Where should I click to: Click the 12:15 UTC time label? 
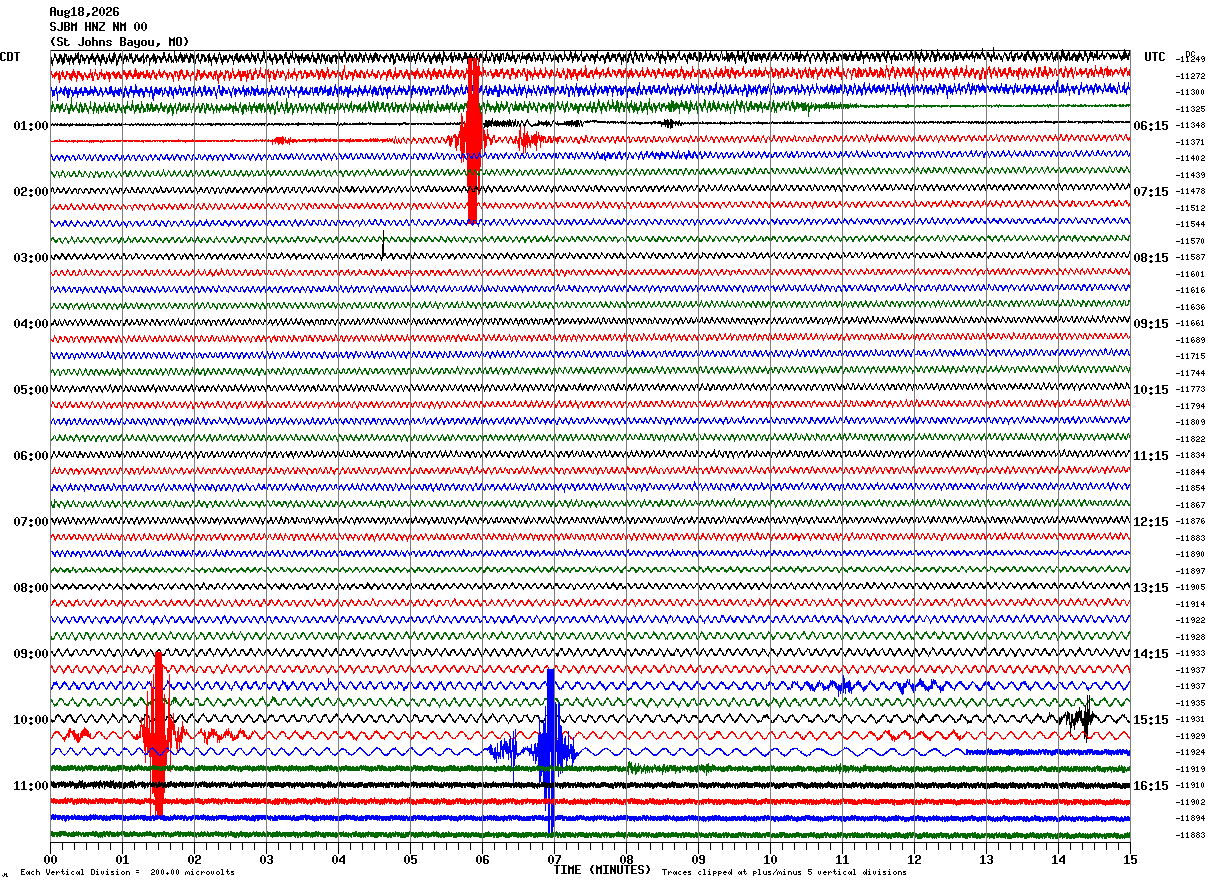(x=1150, y=522)
